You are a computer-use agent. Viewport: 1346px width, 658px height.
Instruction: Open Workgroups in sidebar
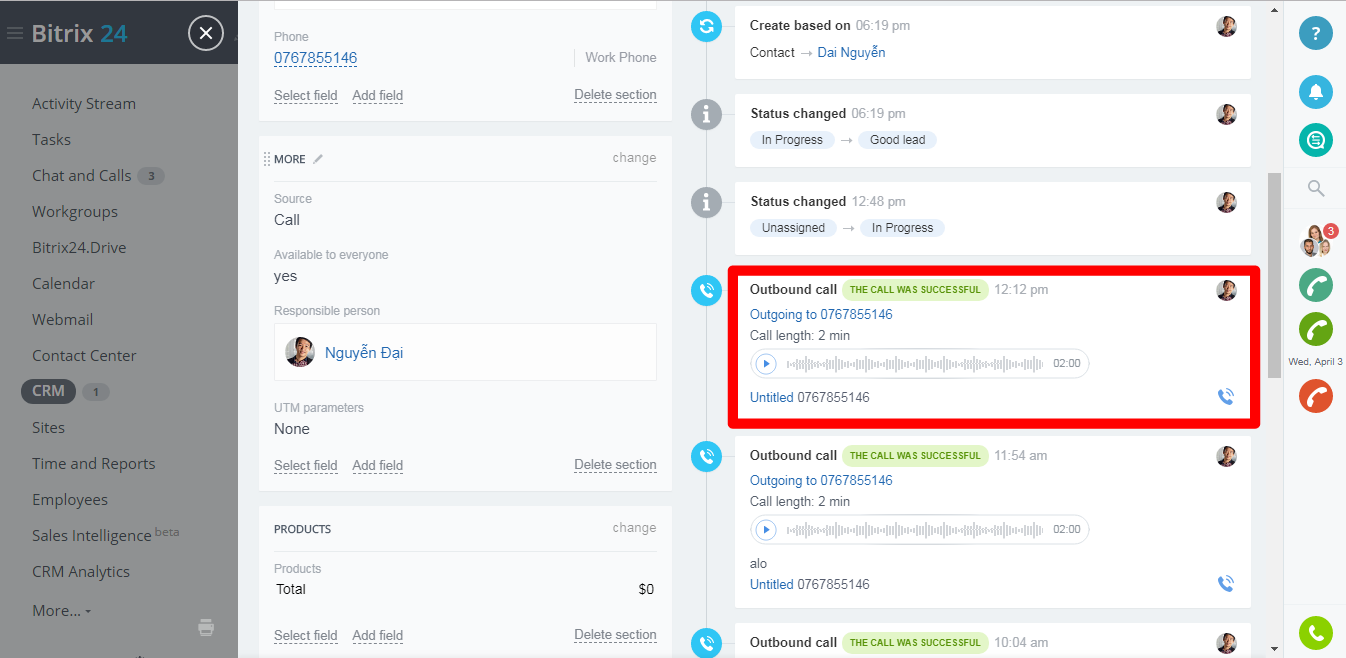(75, 212)
